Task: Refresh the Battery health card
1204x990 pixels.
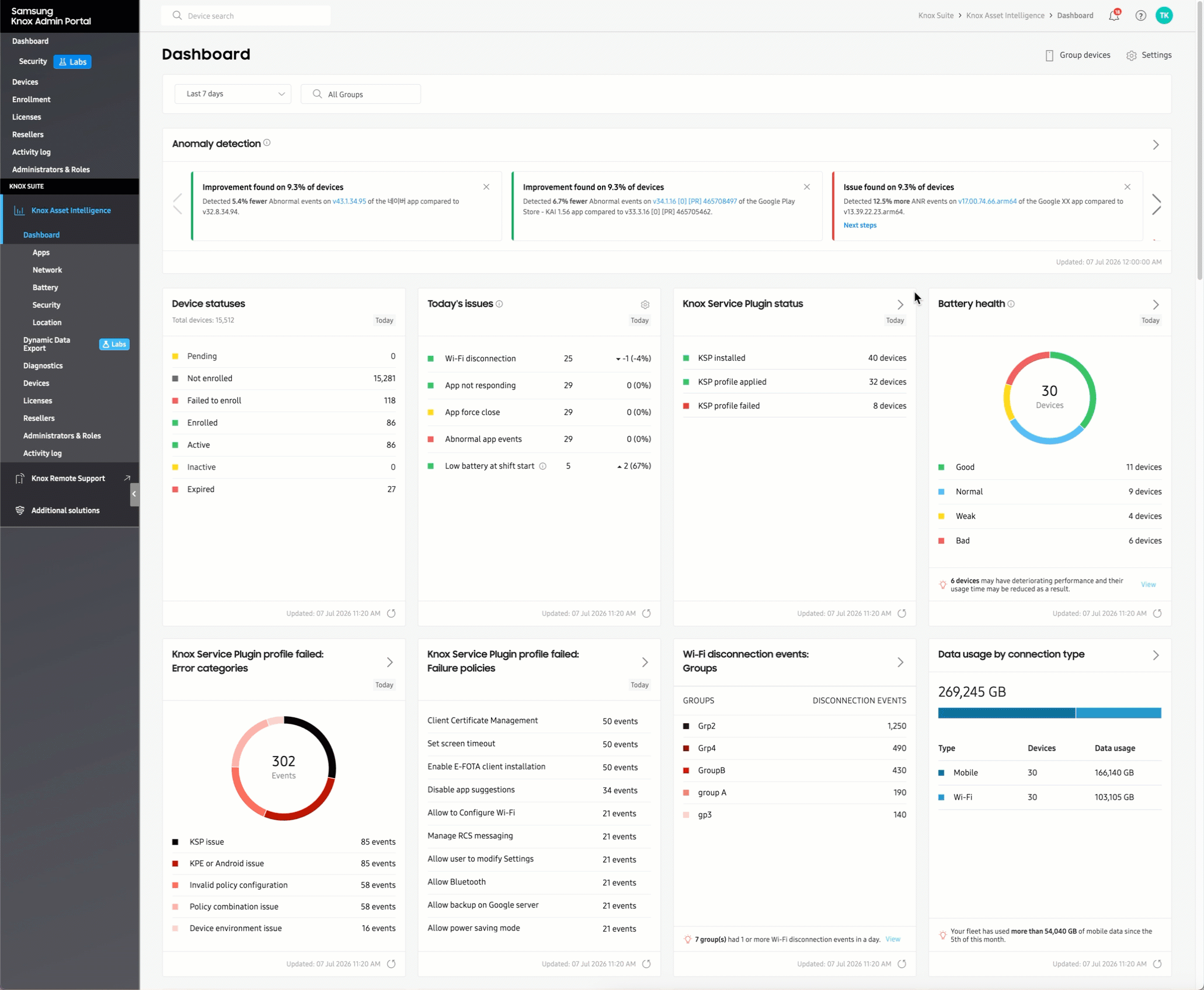Action: tap(1157, 613)
